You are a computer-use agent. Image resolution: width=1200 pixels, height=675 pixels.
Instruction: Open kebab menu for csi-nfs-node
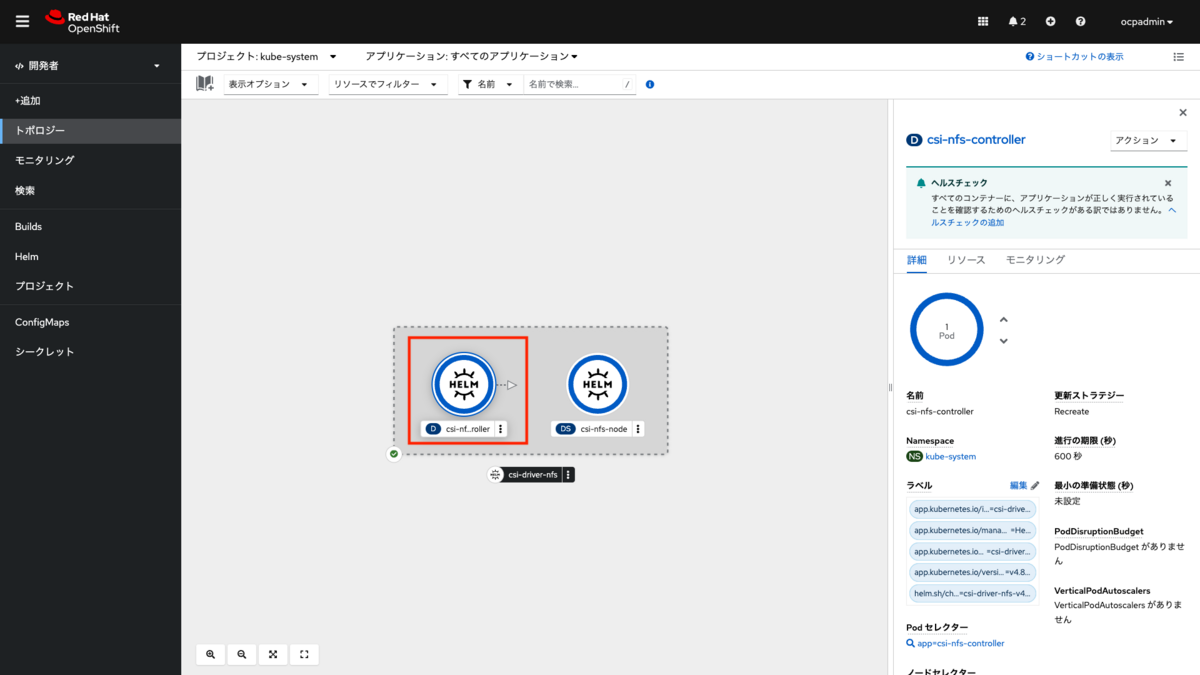point(638,429)
